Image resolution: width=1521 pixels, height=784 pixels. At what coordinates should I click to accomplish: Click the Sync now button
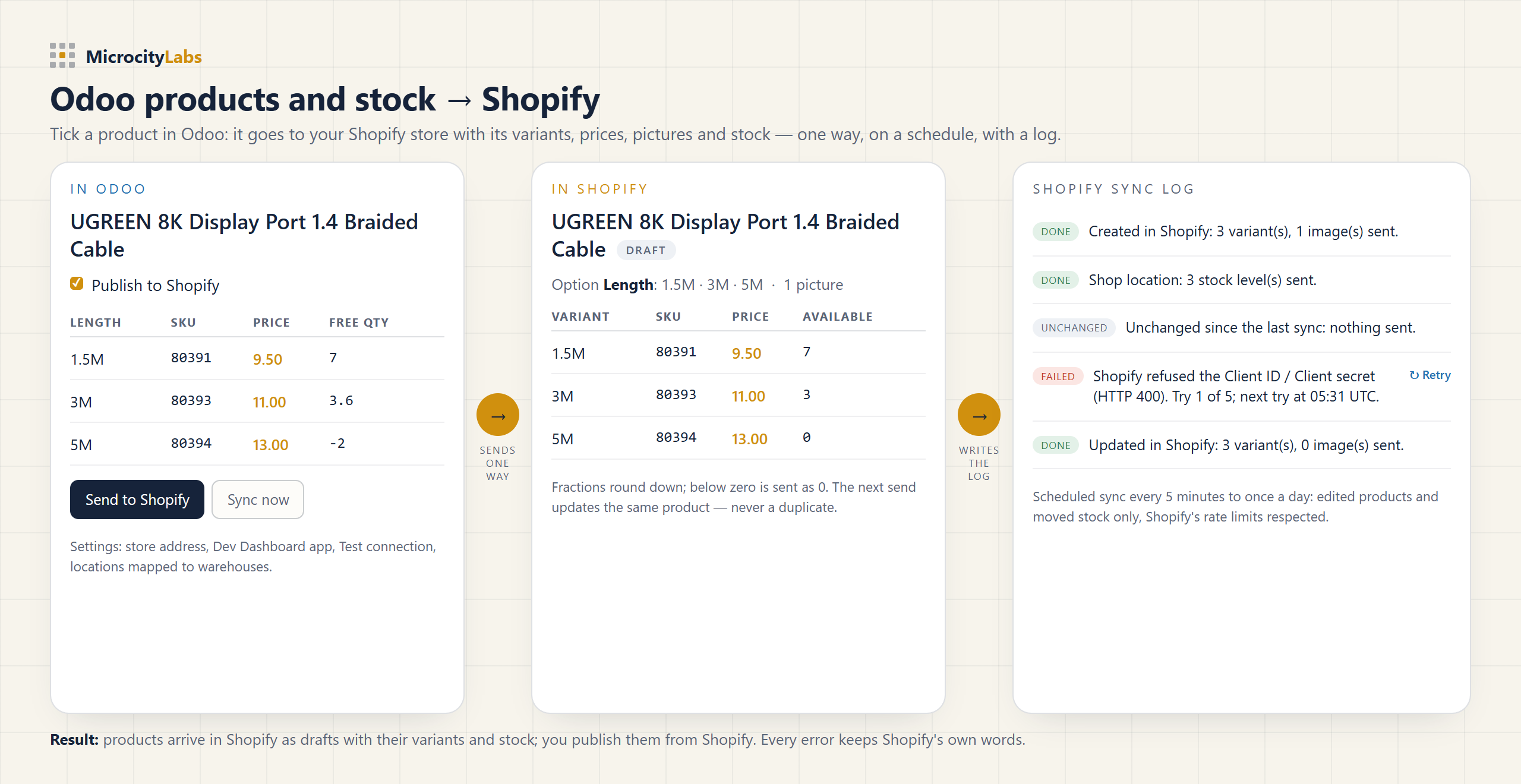(258, 500)
